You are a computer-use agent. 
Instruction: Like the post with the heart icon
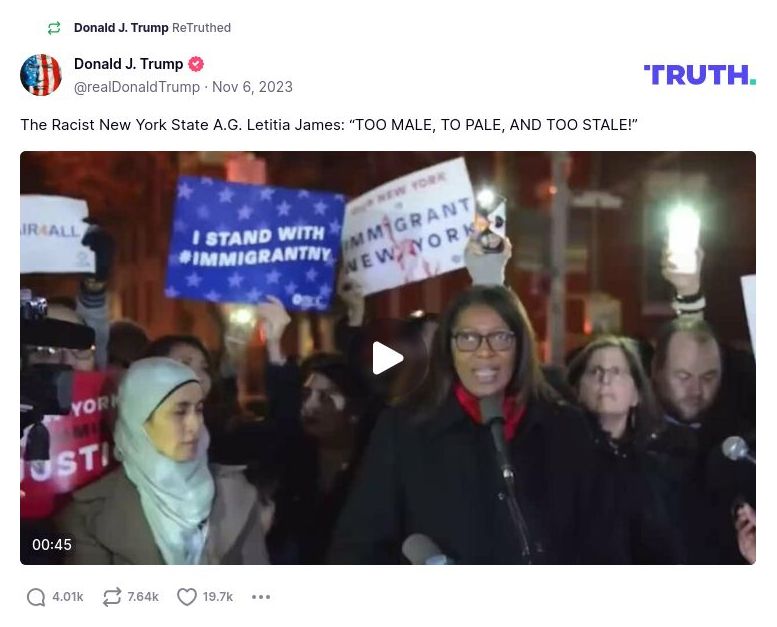187,597
